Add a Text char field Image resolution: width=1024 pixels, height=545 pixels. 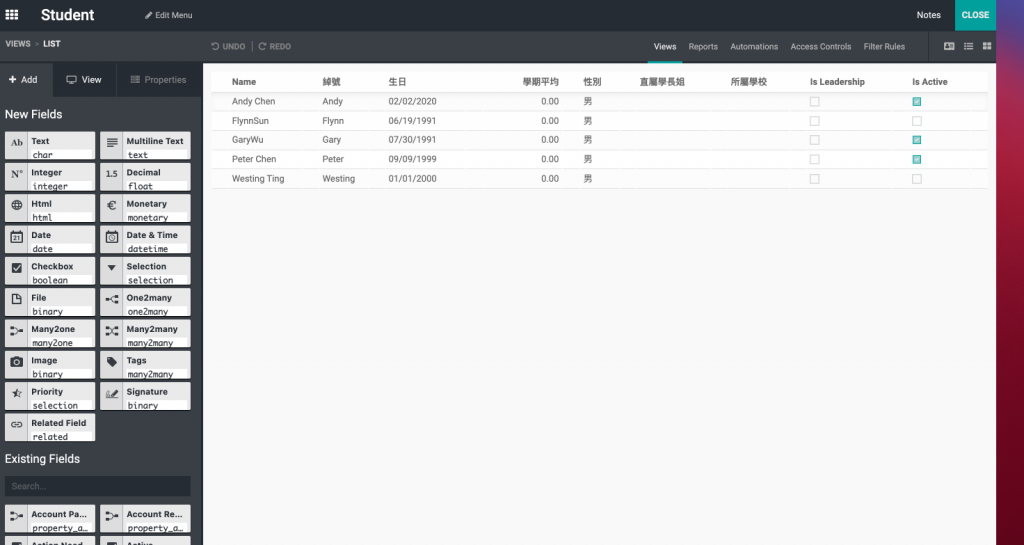tap(50, 146)
